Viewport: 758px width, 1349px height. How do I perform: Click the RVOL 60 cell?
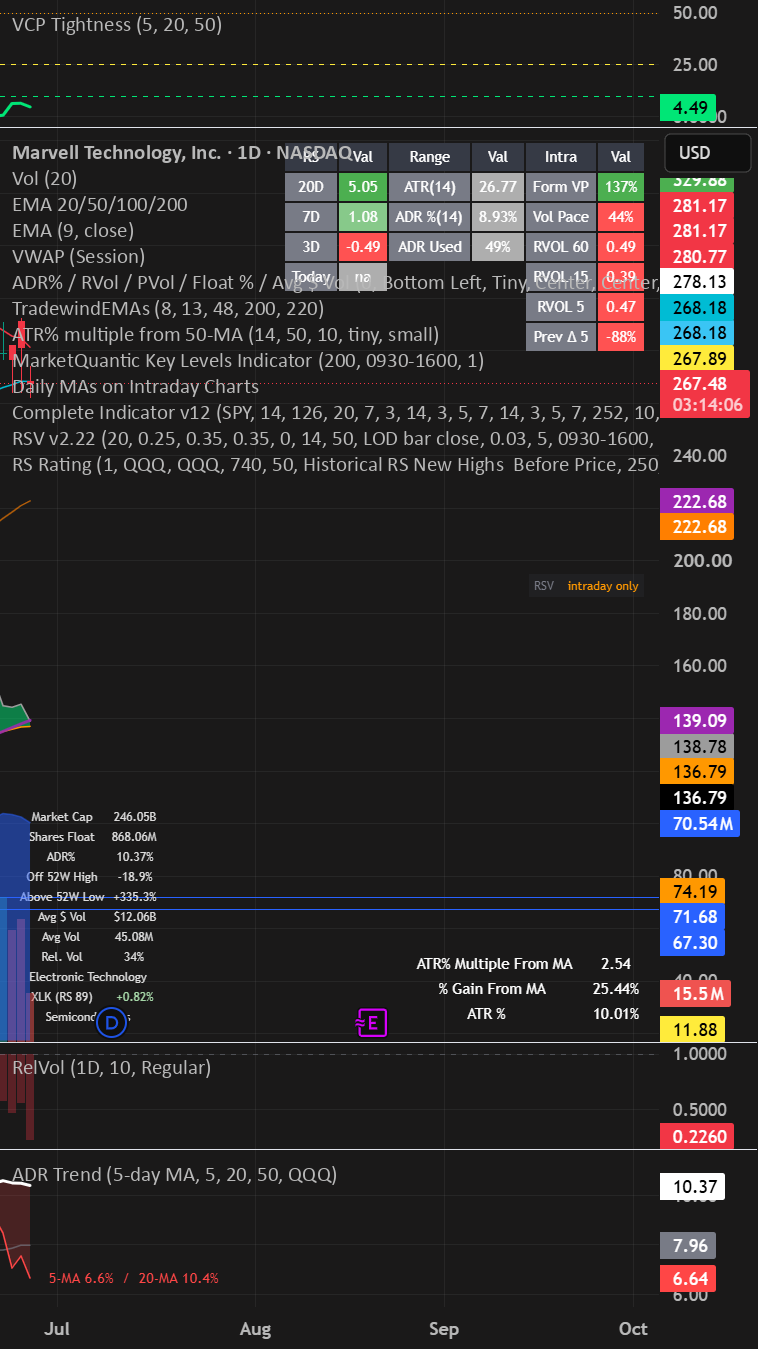pyautogui.click(x=561, y=246)
